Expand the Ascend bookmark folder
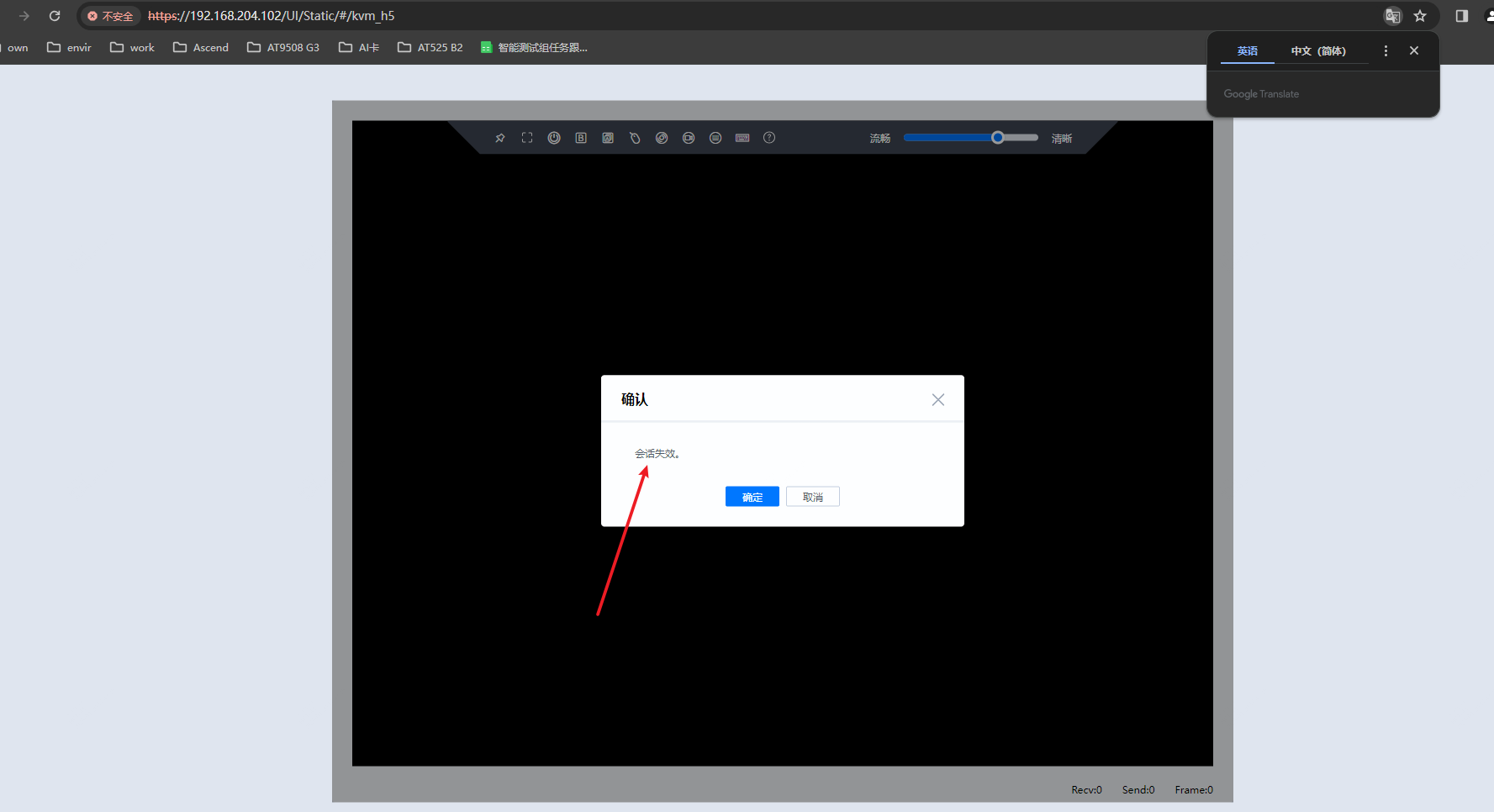The height and width of the screenshot is (812, 1494). point(201,48)
